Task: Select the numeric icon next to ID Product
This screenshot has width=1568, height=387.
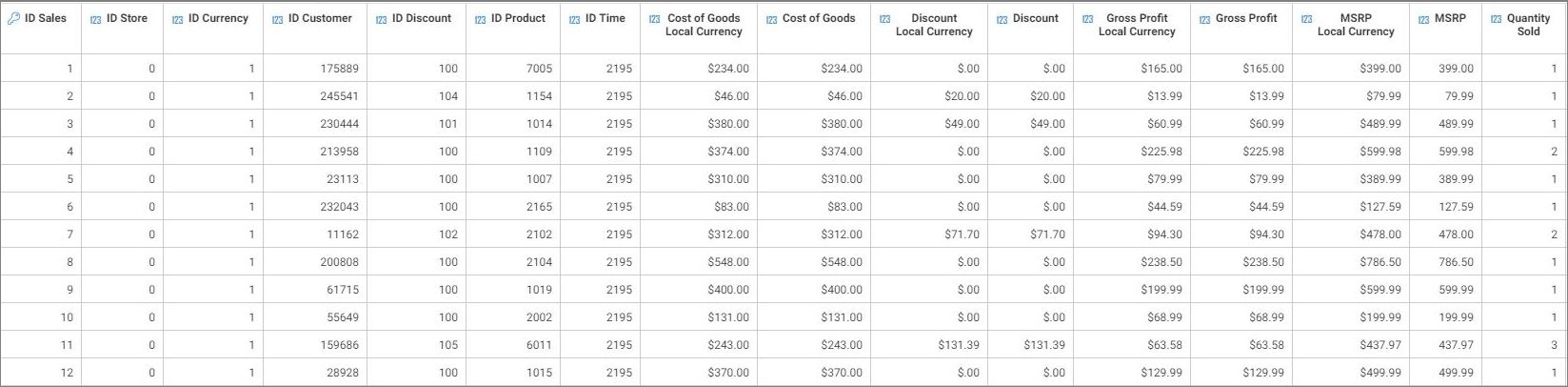Action: click(x=480, y=19)
